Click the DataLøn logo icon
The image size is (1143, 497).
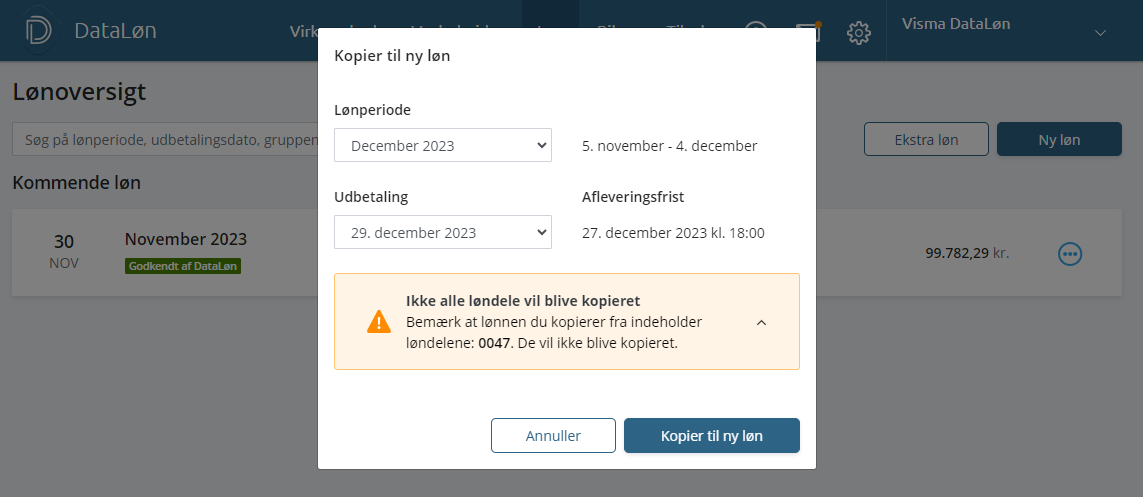click(38, 31)
